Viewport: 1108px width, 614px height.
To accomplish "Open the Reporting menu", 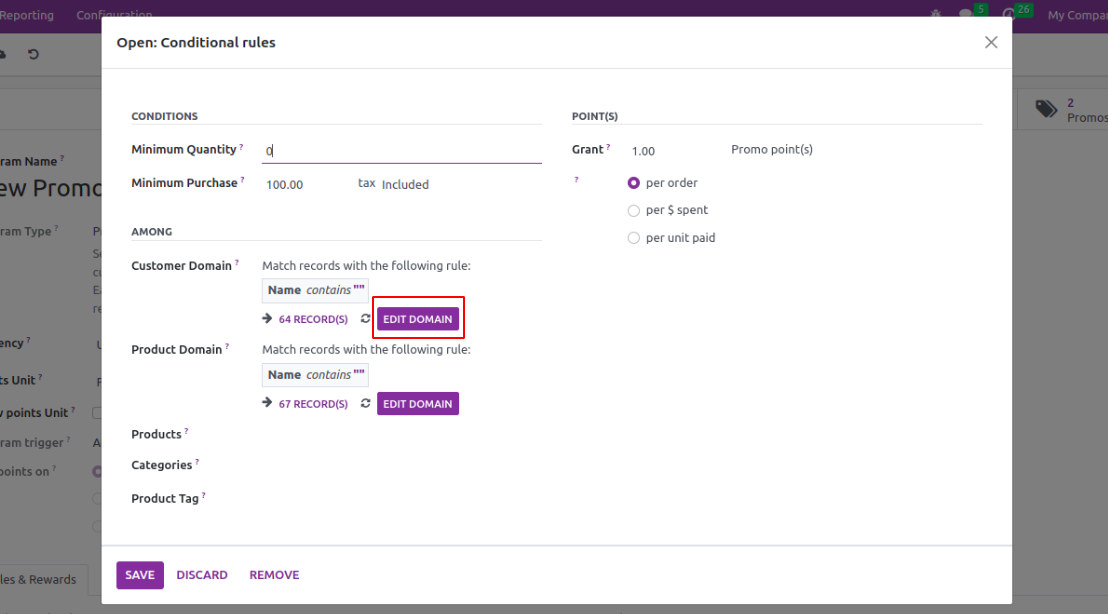I will [x=27, y=15].
